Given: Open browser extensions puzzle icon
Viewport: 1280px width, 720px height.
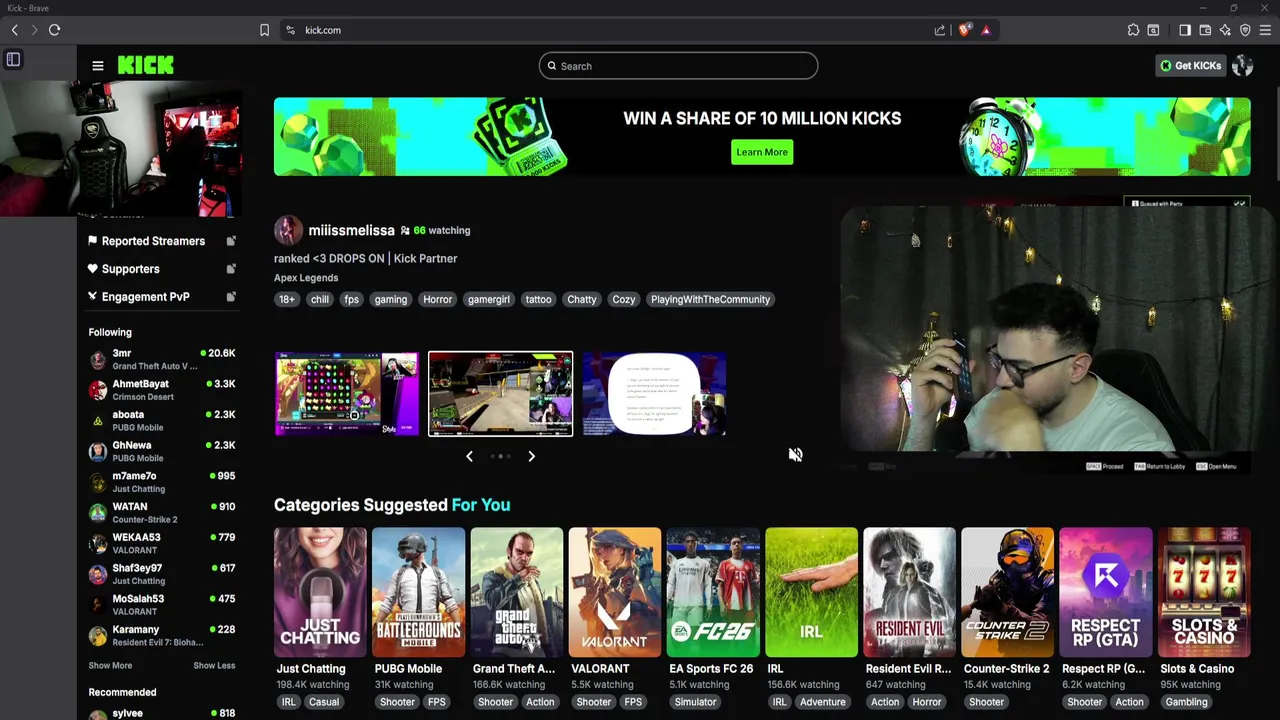Looking at the screenshot, I should pos(1133,30).
